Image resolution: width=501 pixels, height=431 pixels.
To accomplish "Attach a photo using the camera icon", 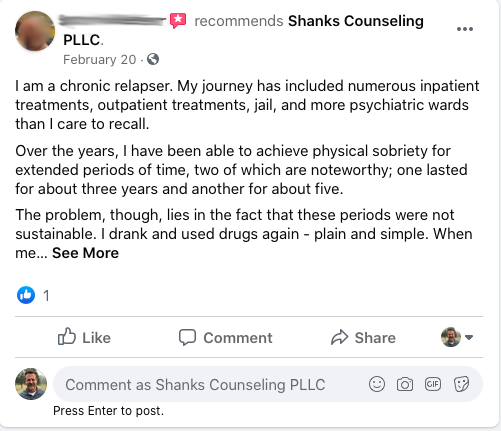I will tap(405, 384).
